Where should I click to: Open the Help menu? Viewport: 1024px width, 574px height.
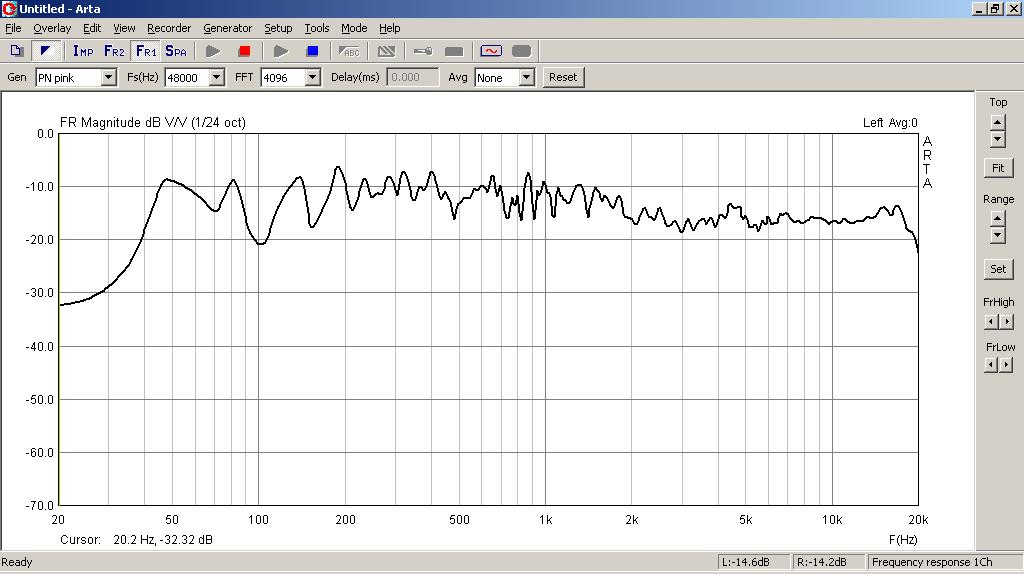[x=390, y=28]
